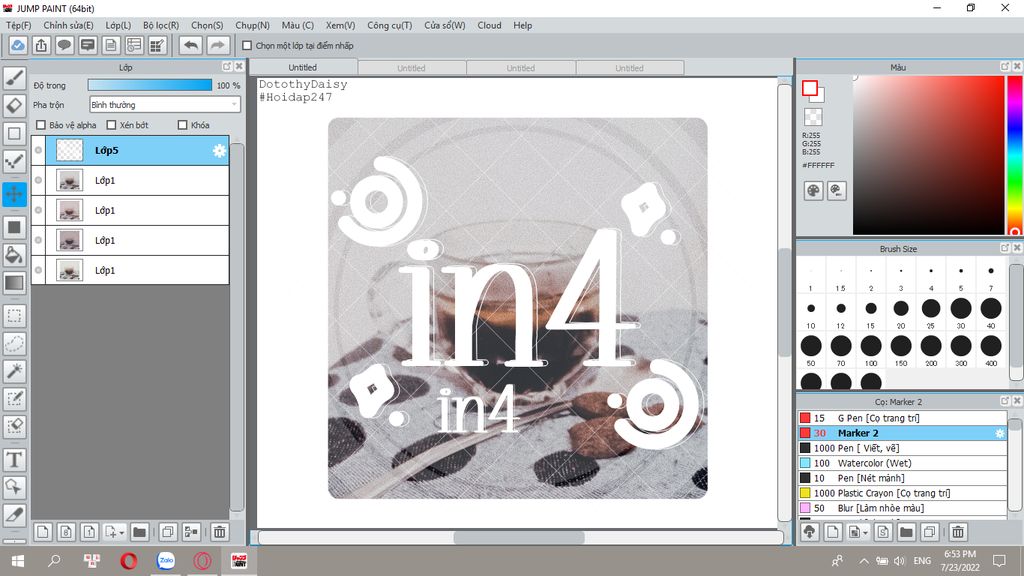The width and height of the screenshot is (1024, 576).
Task: Select the rectangular Selection tool
Action: coord(14,316)
